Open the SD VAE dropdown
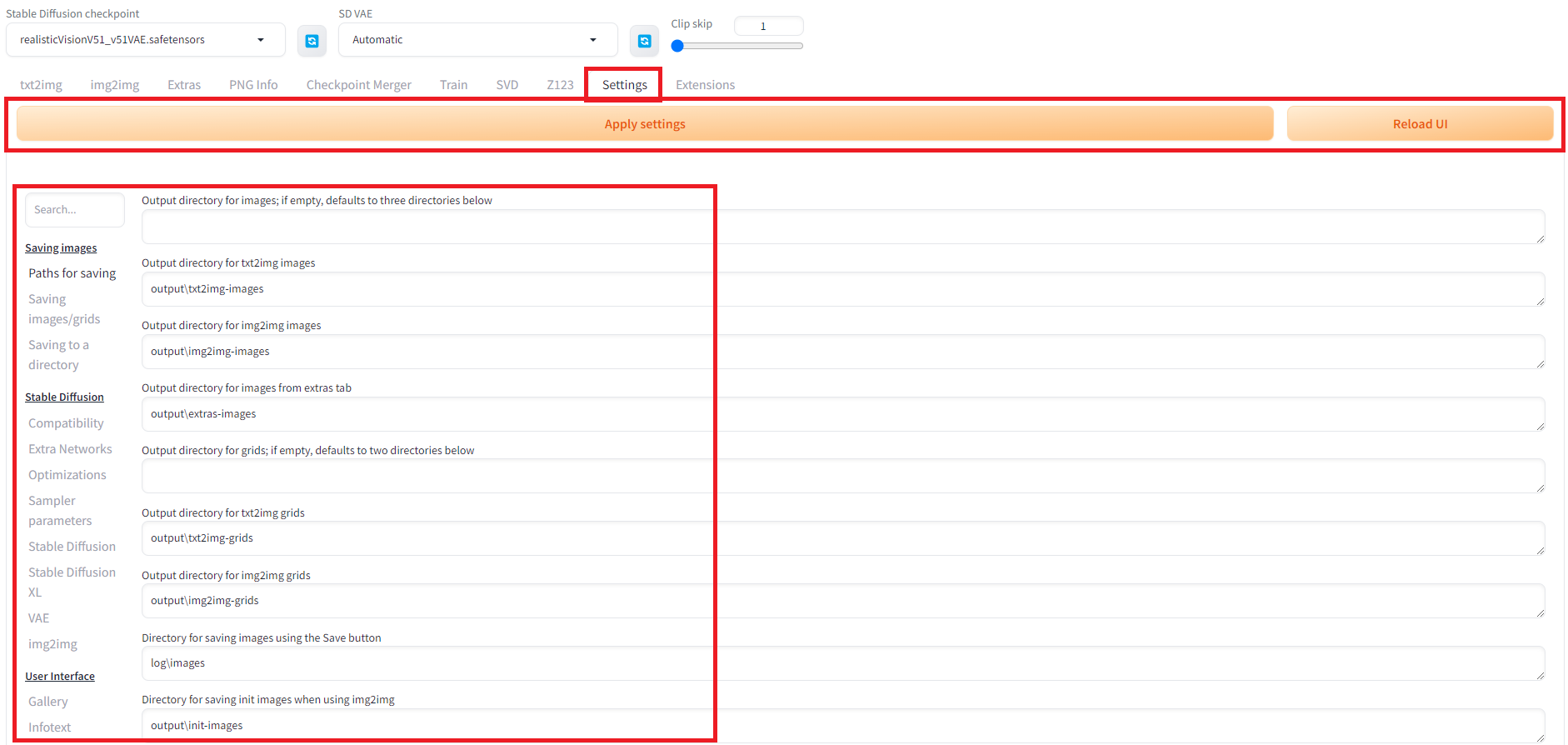 tap(478, 40)
